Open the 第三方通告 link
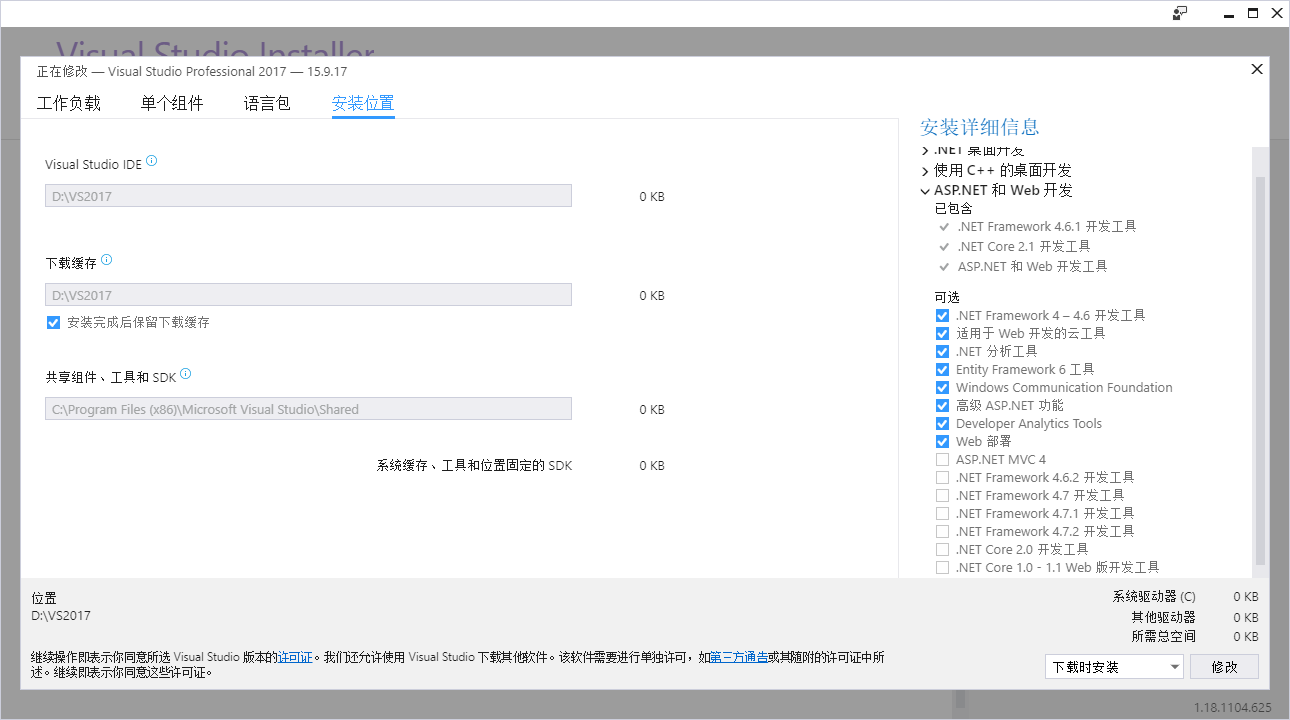The width and height of the screenshot is (1290, 720). pyautogui.click(x=739, y=657)
